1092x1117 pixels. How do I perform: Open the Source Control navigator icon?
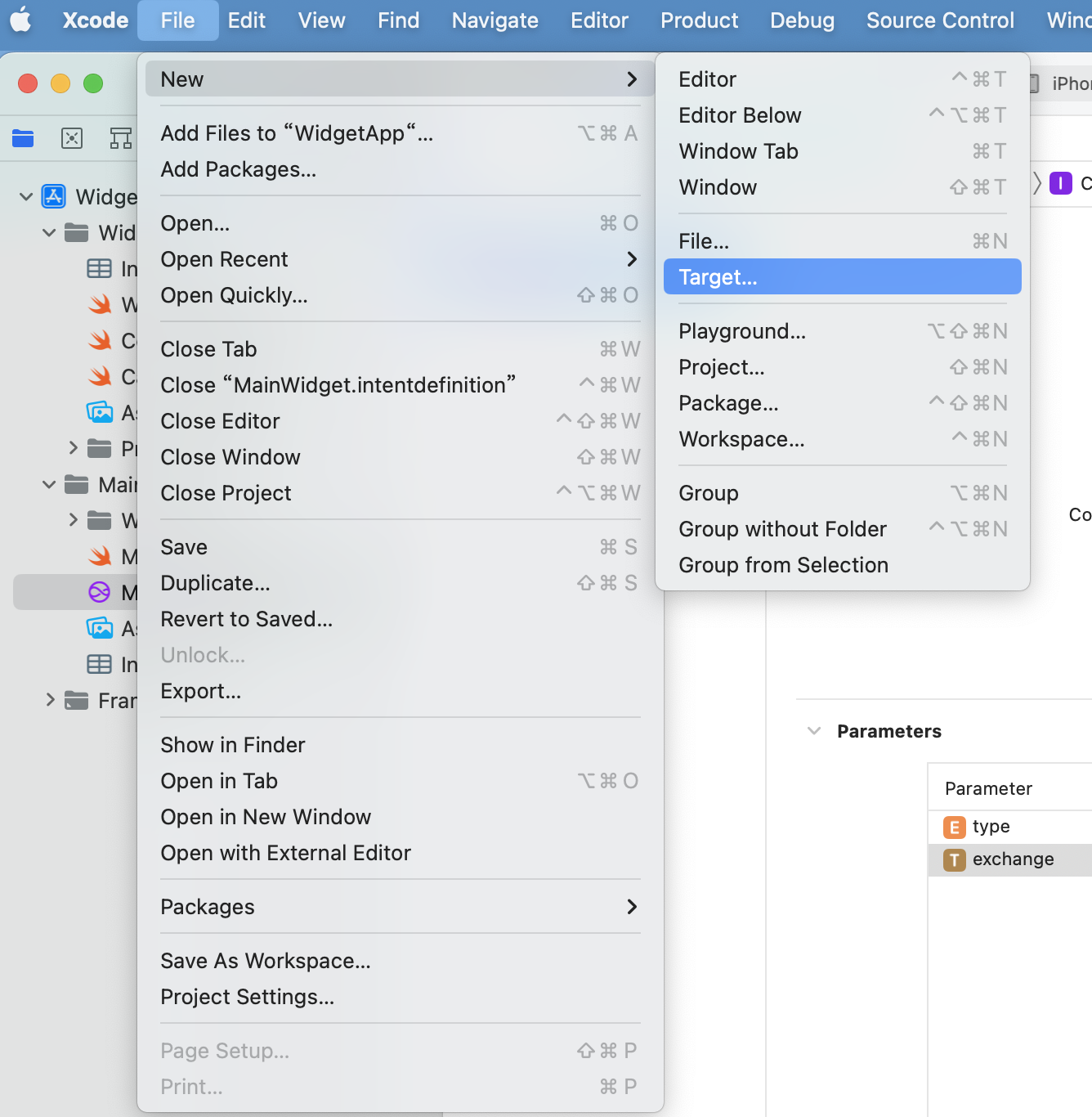pos(72,138)
